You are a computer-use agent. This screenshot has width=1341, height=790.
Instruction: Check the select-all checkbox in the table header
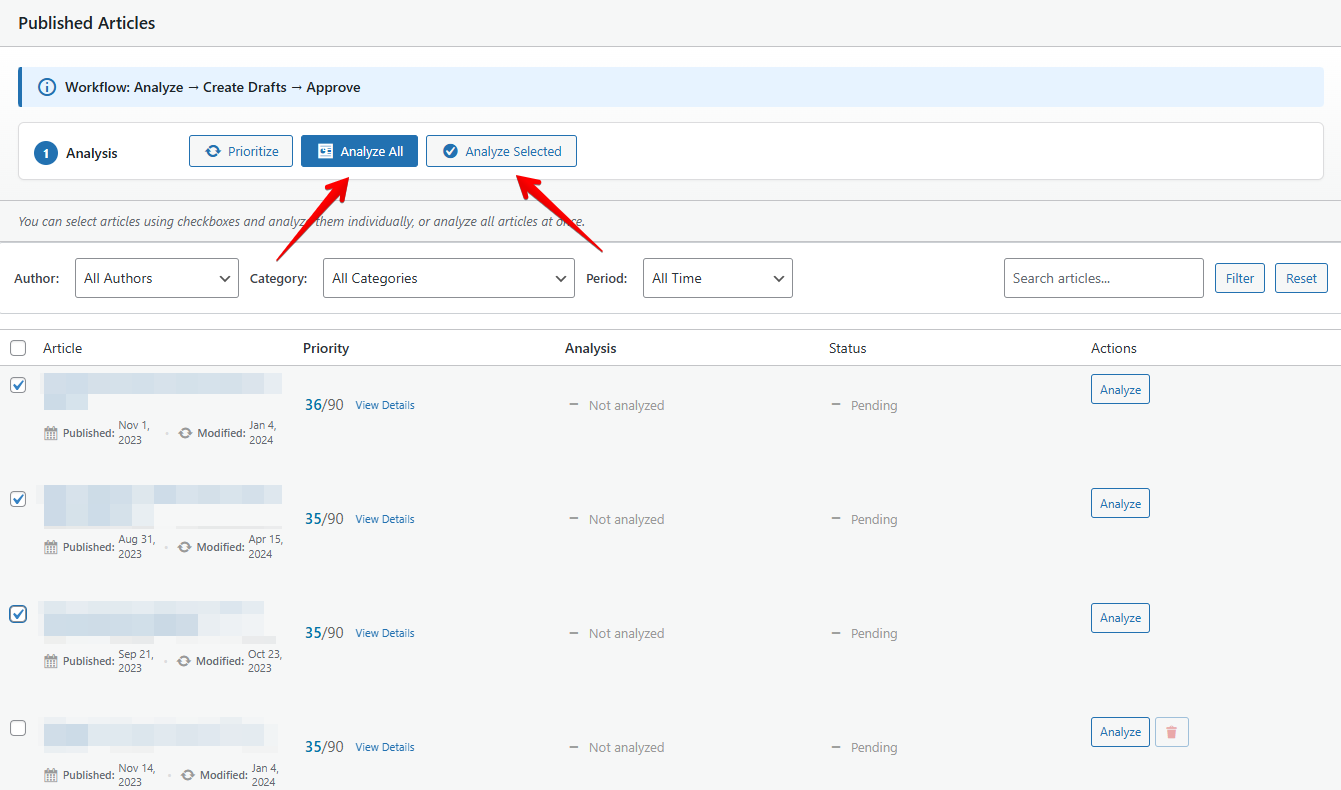[17, 347]
